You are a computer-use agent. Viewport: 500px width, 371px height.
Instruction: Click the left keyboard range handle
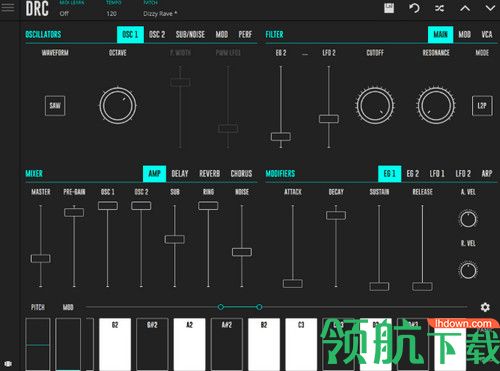(x=221, y=307)
